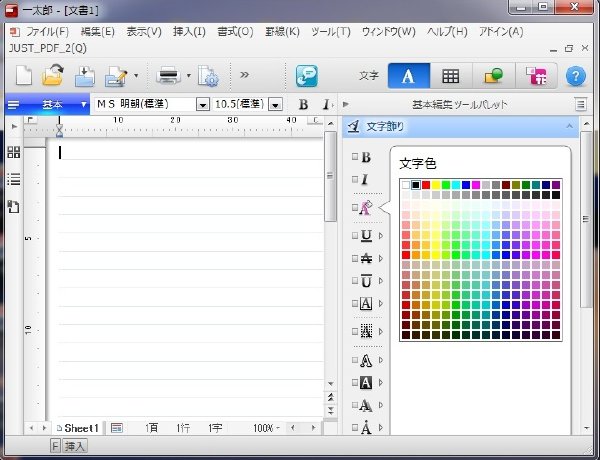
Task: Open the outline list sidebar icon
Action: (14, 179)
